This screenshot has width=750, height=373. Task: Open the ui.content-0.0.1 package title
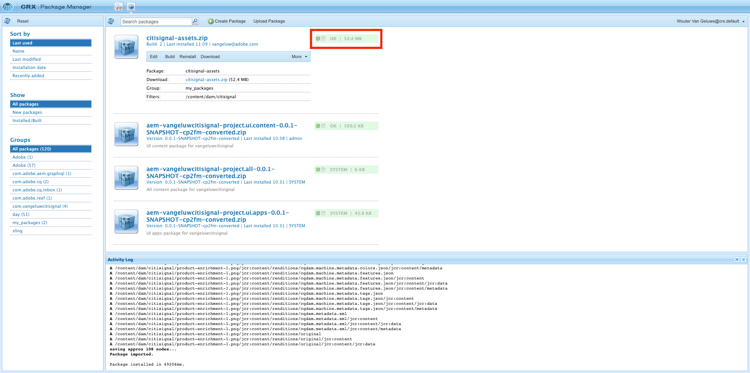[x=222, y=129]
